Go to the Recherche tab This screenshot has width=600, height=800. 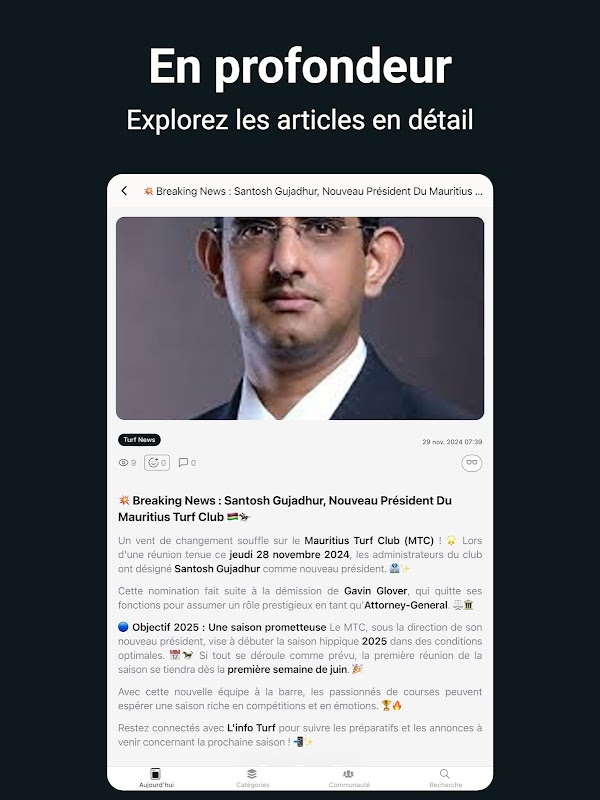pos(445,778)
